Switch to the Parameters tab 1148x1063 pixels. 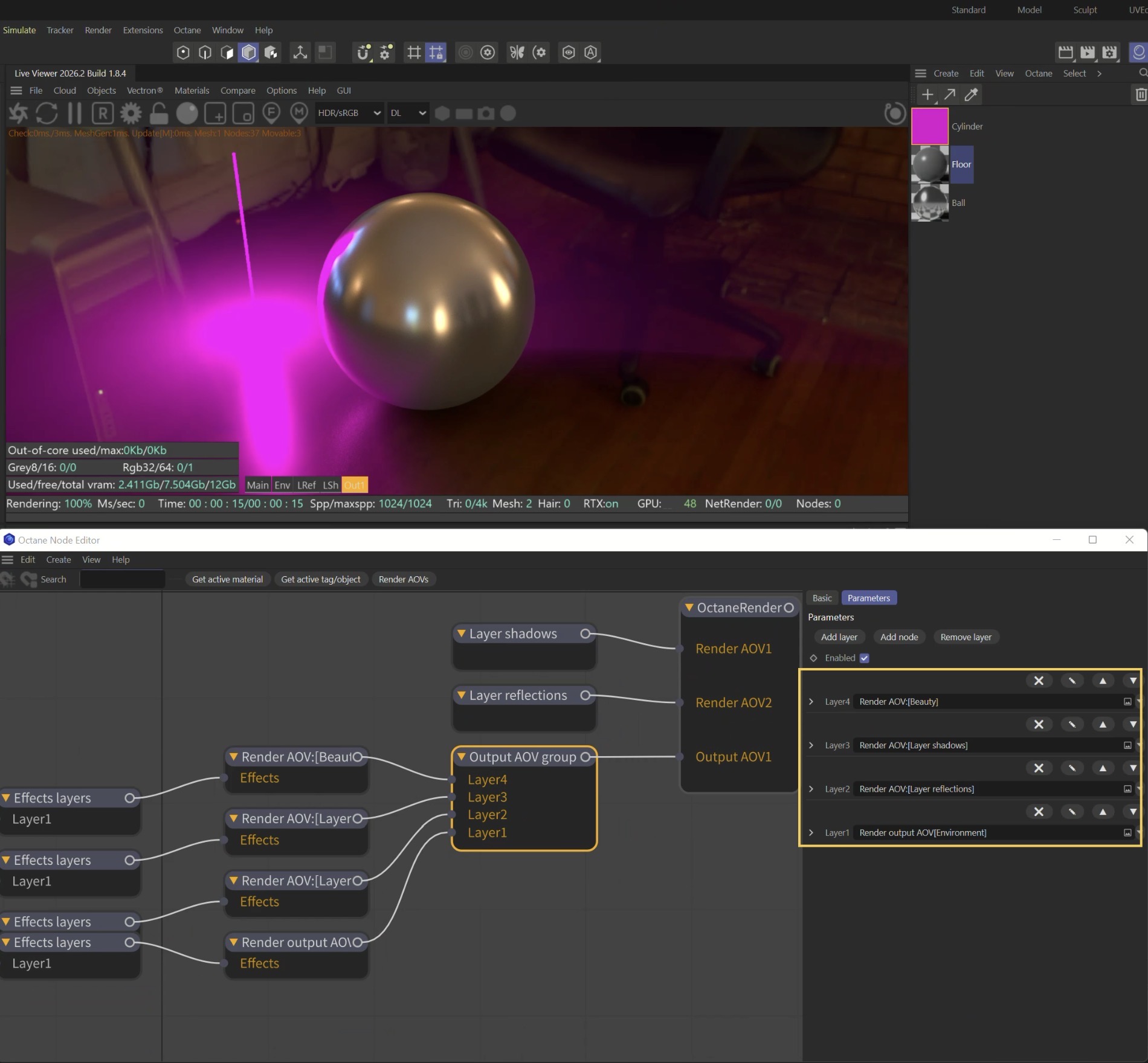[x=868, y=598]
